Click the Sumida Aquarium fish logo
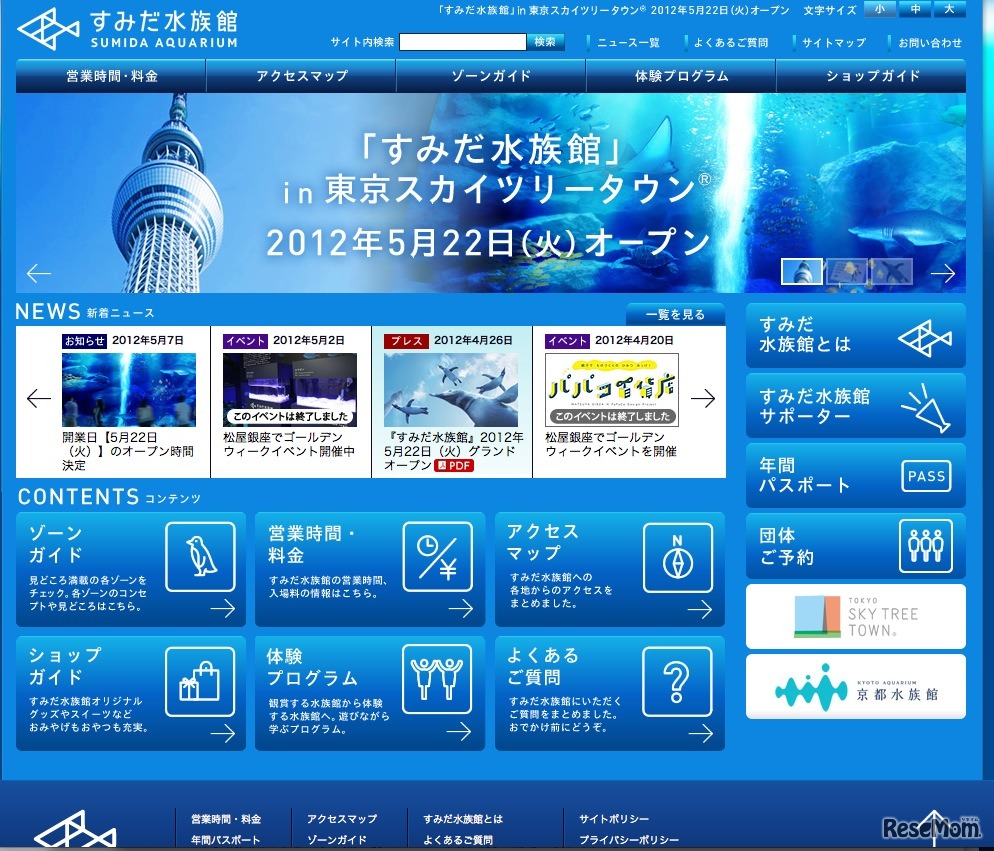The width and height of the screenshot is (994, 851). tap(49, 29)
